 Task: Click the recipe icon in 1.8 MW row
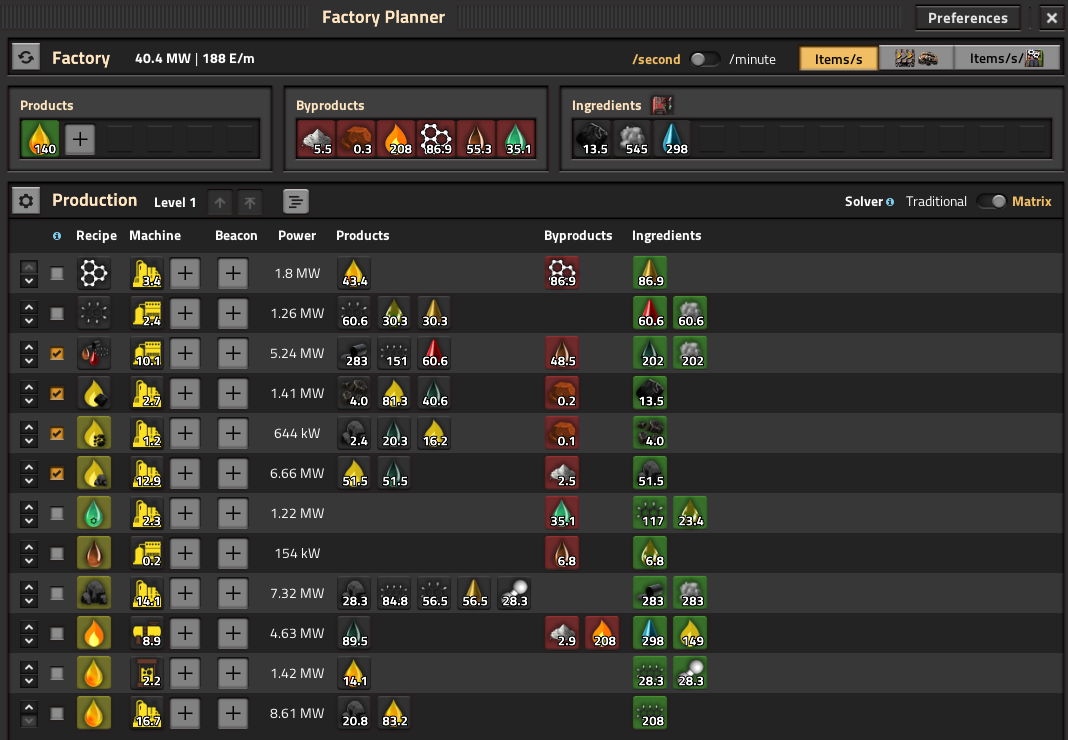pos(94,273)
